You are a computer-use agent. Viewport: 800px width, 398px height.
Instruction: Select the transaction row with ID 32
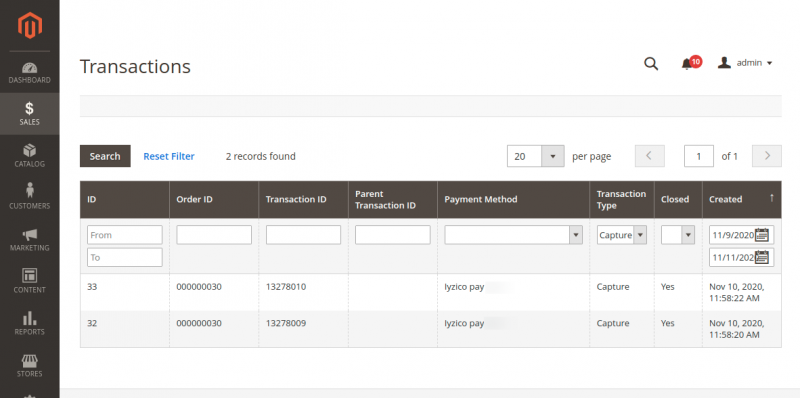coord(431,329)
